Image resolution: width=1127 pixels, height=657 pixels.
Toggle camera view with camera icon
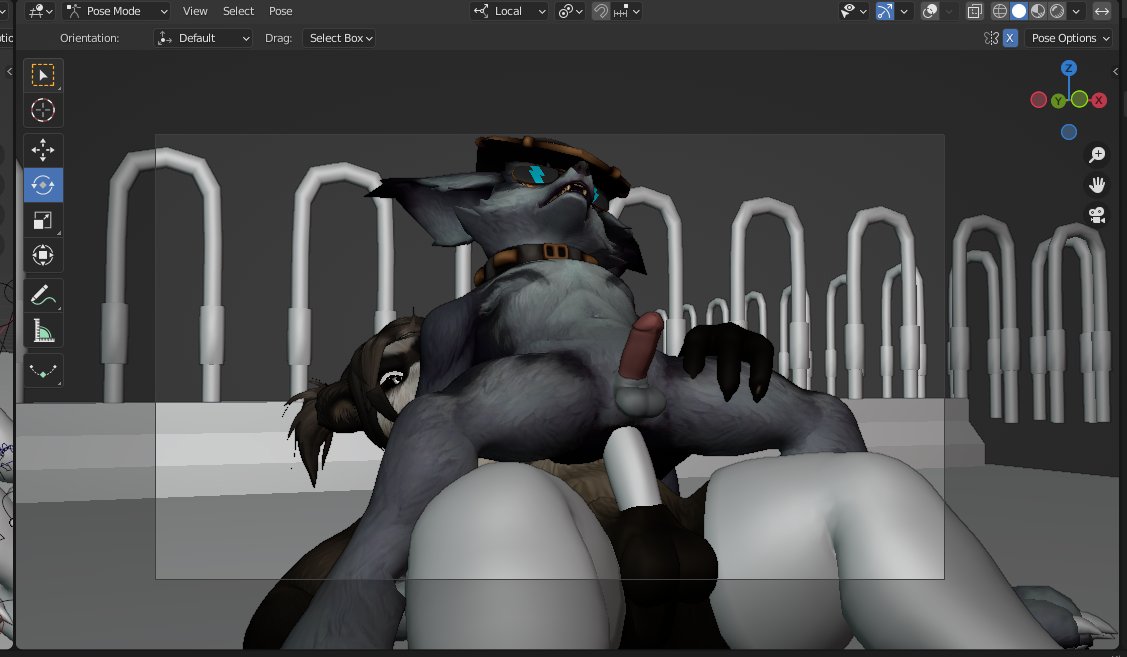tap(1097, 215)
